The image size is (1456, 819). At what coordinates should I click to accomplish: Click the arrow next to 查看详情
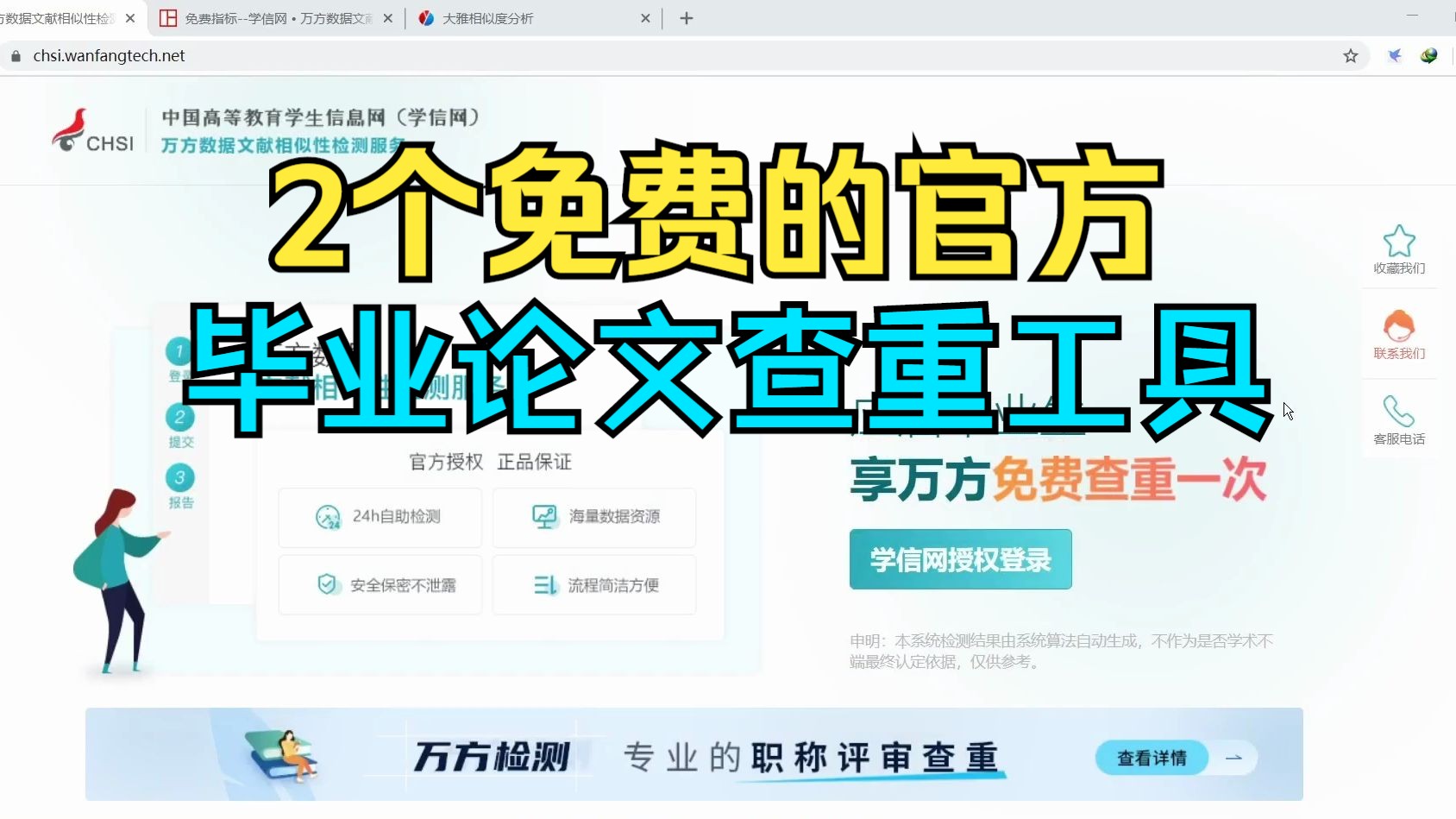[1233, 758]
